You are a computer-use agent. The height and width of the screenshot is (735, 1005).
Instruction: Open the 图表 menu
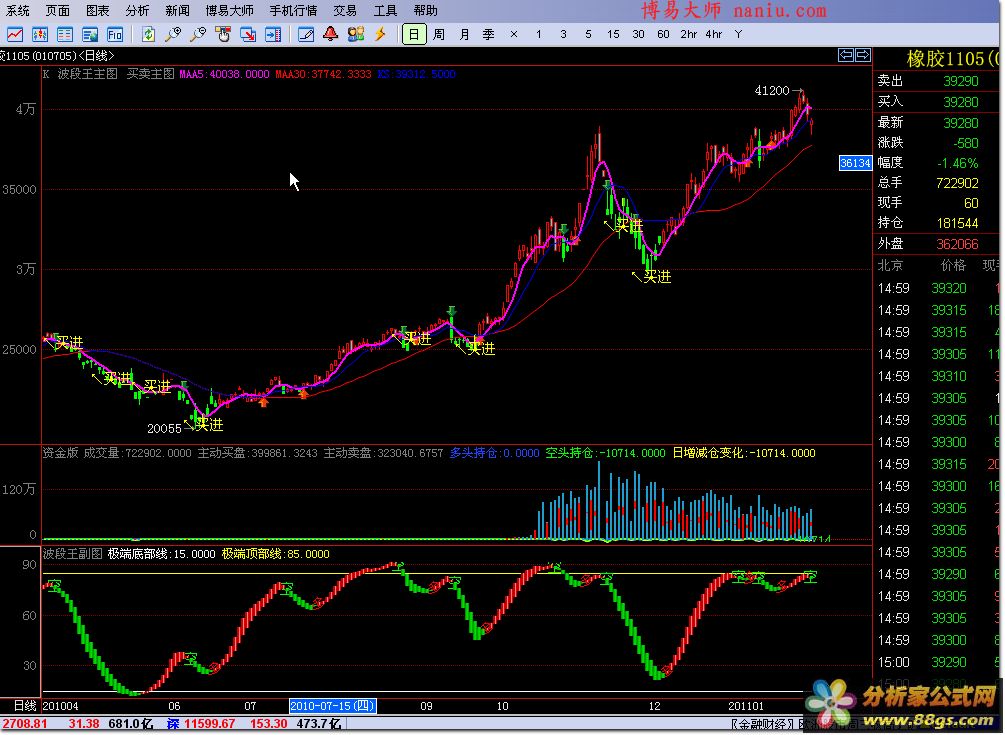click(x=97, y=11)
